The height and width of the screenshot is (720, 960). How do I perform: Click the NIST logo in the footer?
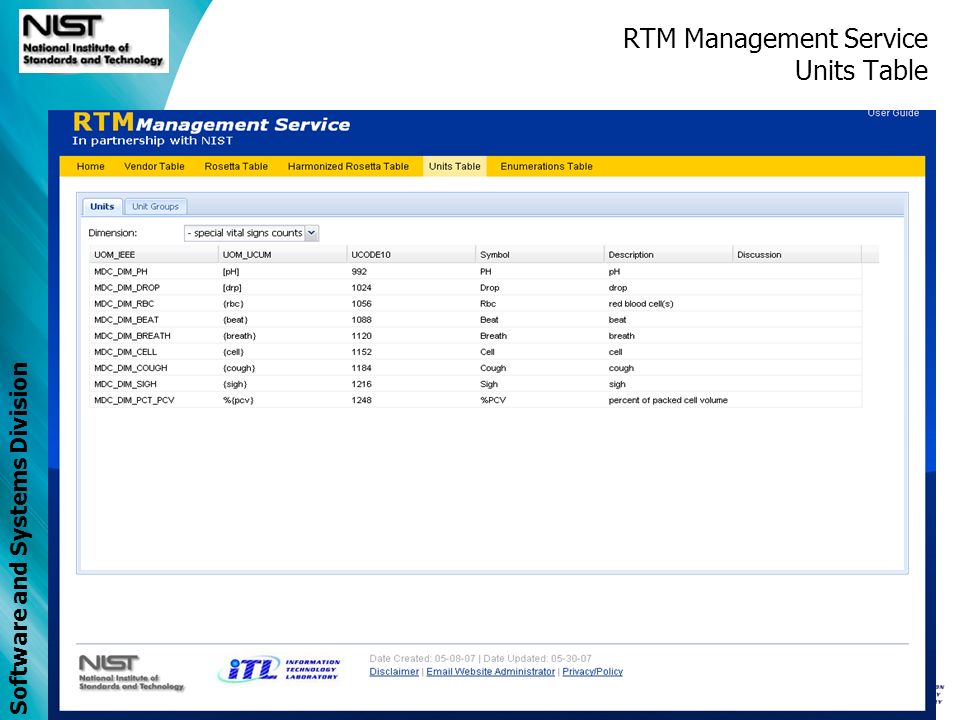click(131, 672)
